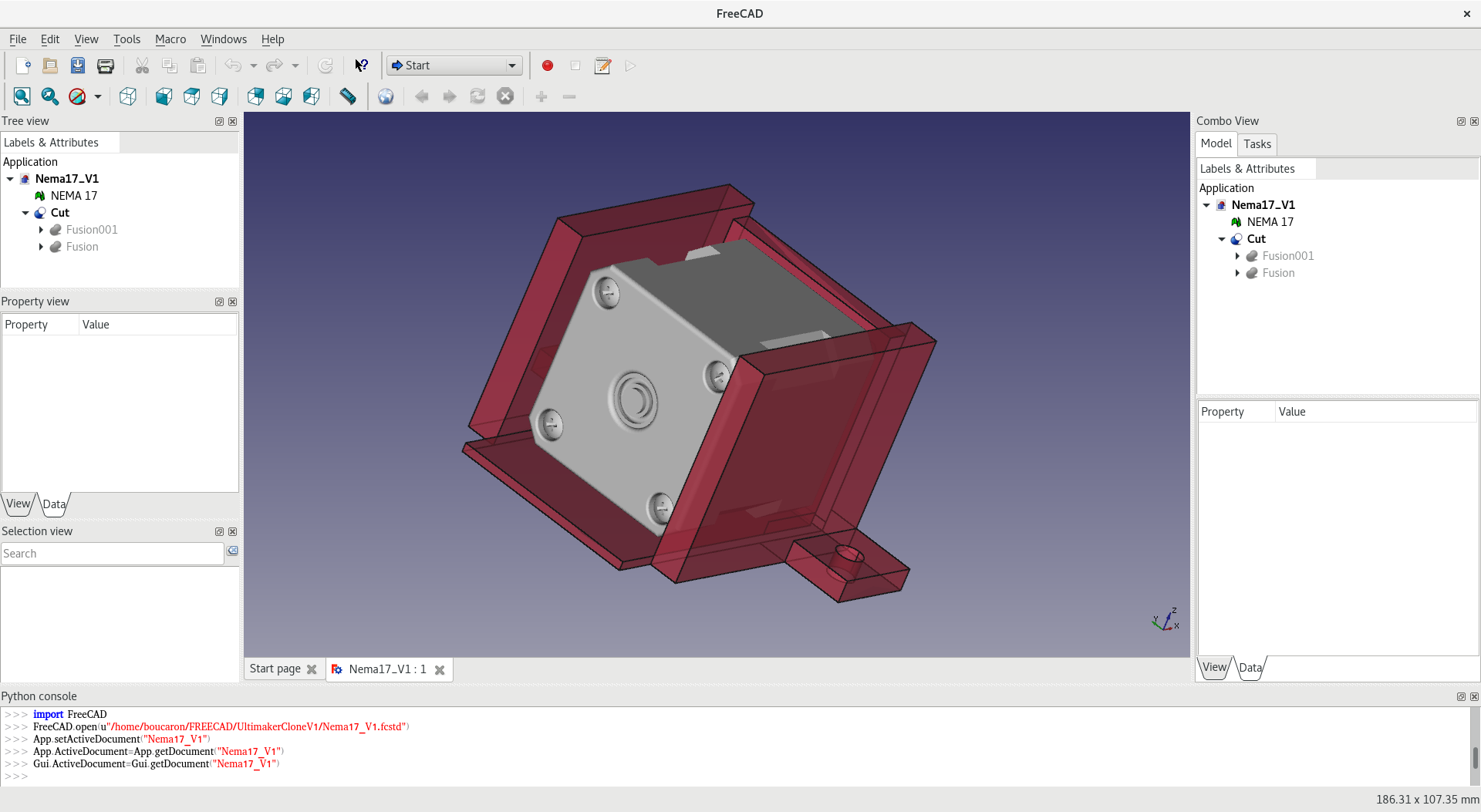Screen dimensions: 1481x812
Task: Click the Redo arrow icon
Action: 274,66
